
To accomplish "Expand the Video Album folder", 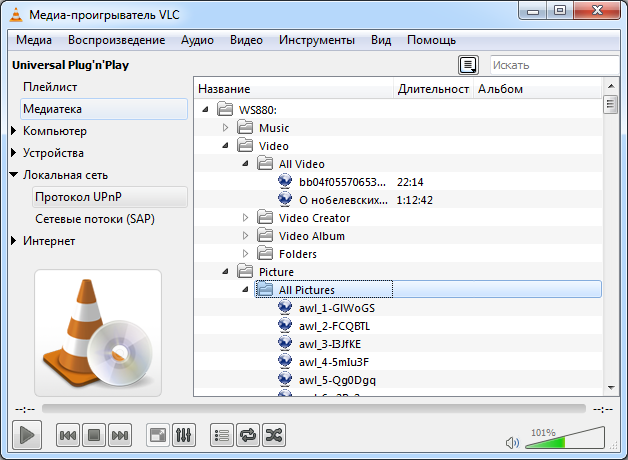I will [246, 235].
